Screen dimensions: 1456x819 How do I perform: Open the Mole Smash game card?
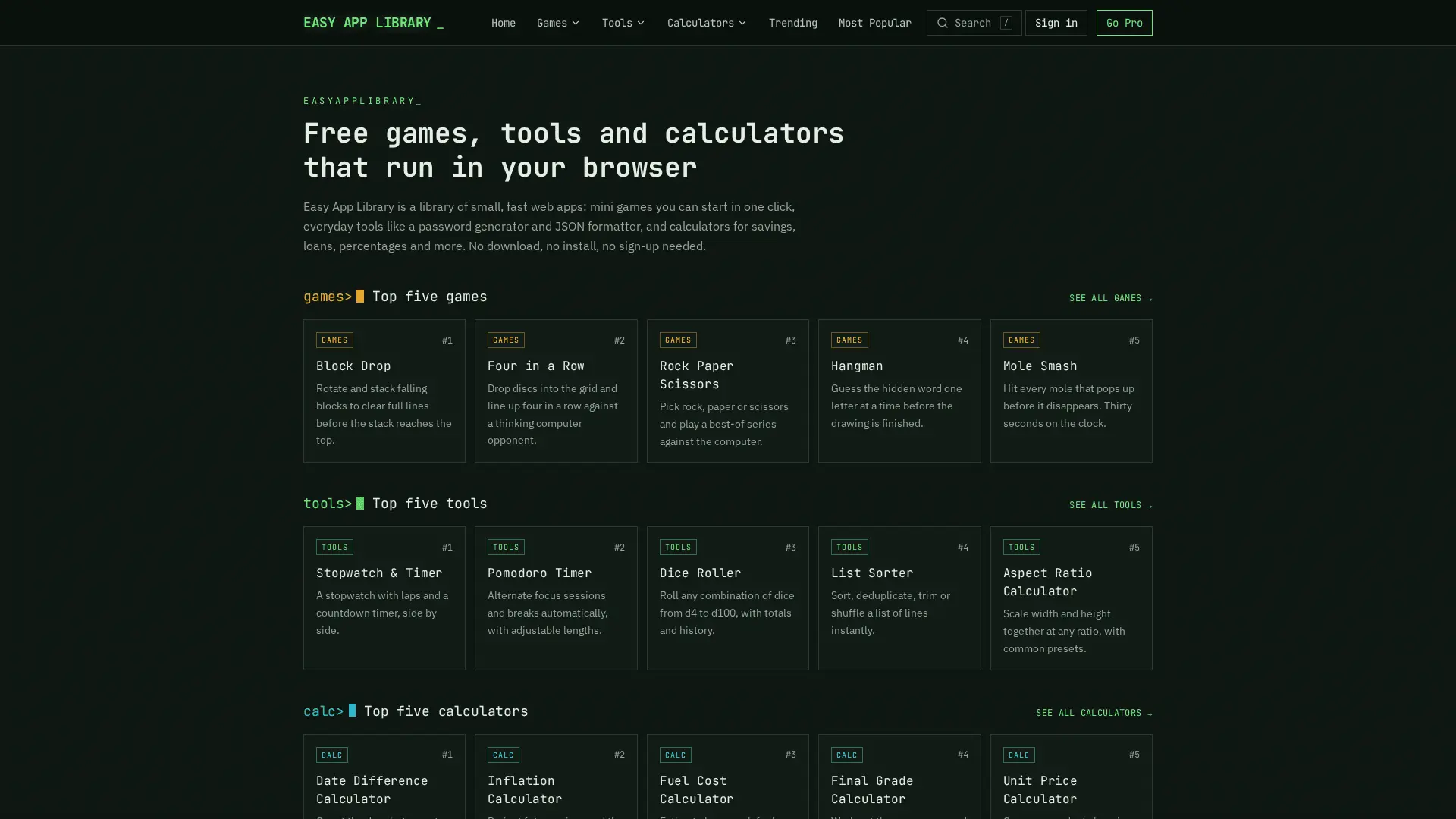(x=1071, y=391)
